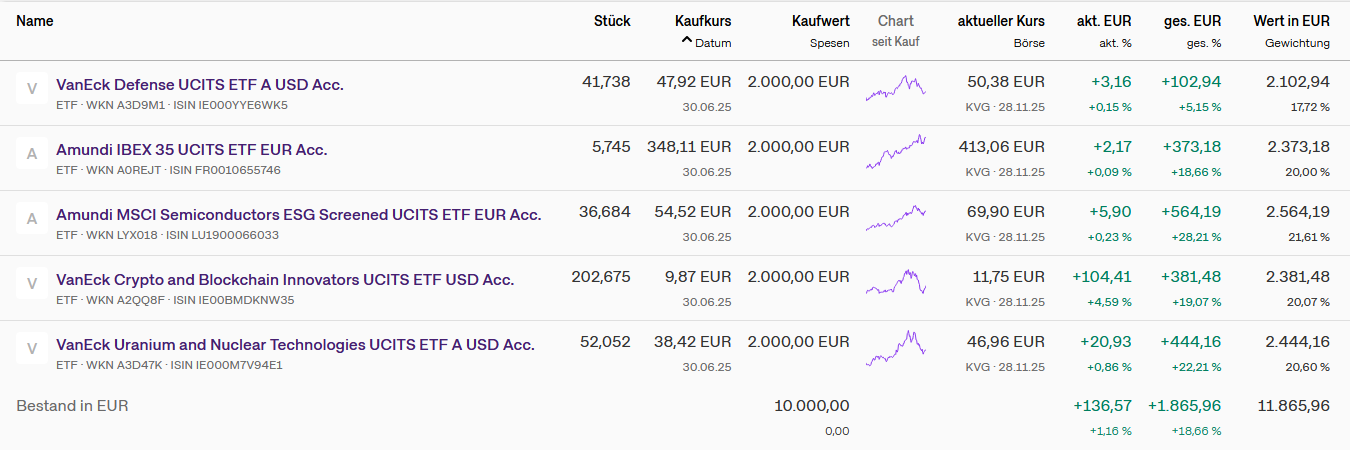
Task: Open the VanEck Defense sparkline chart
Action: (895, 89)
